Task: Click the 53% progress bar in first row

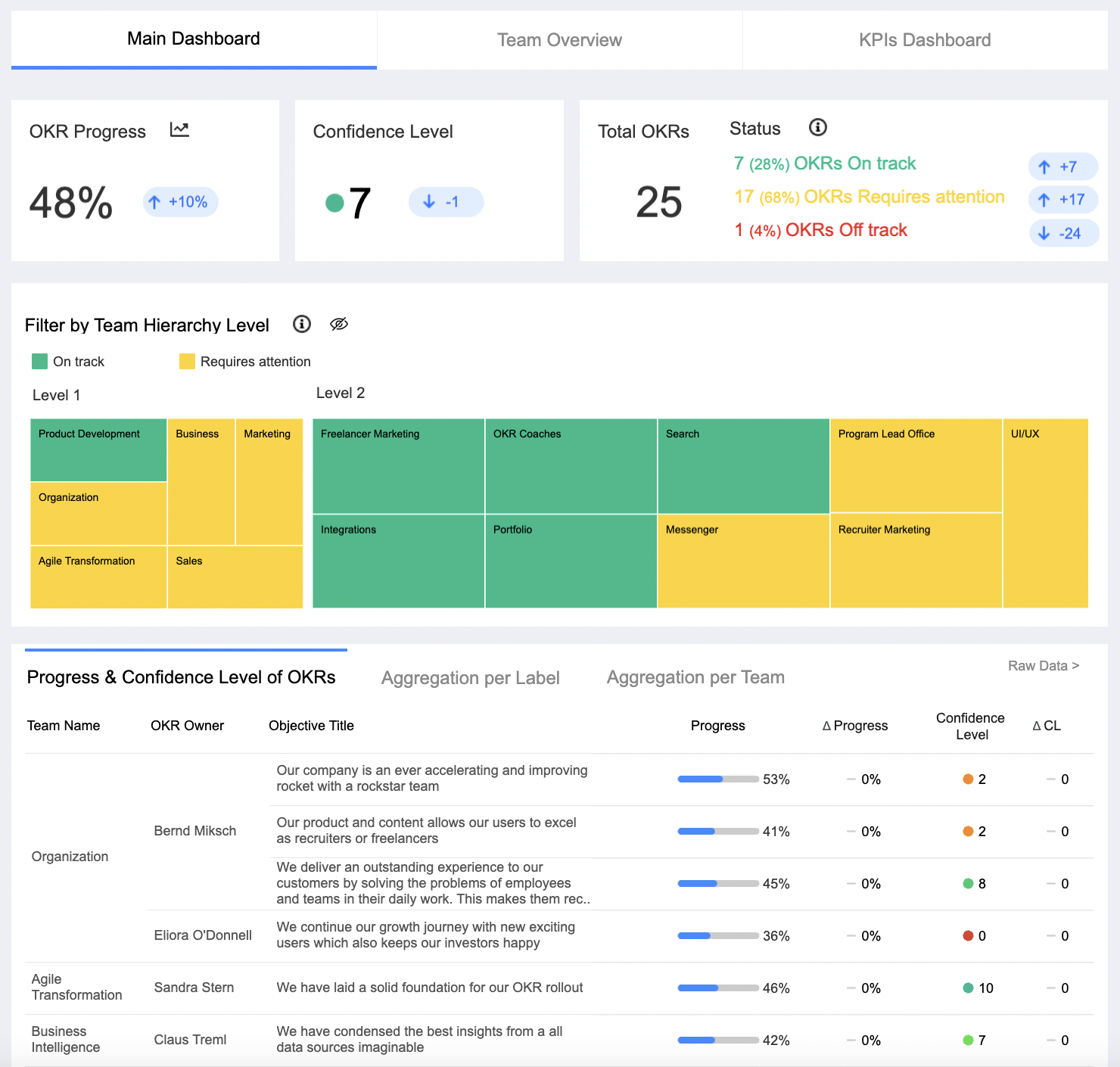Action: pyautogui.click(x=717, y=779)
